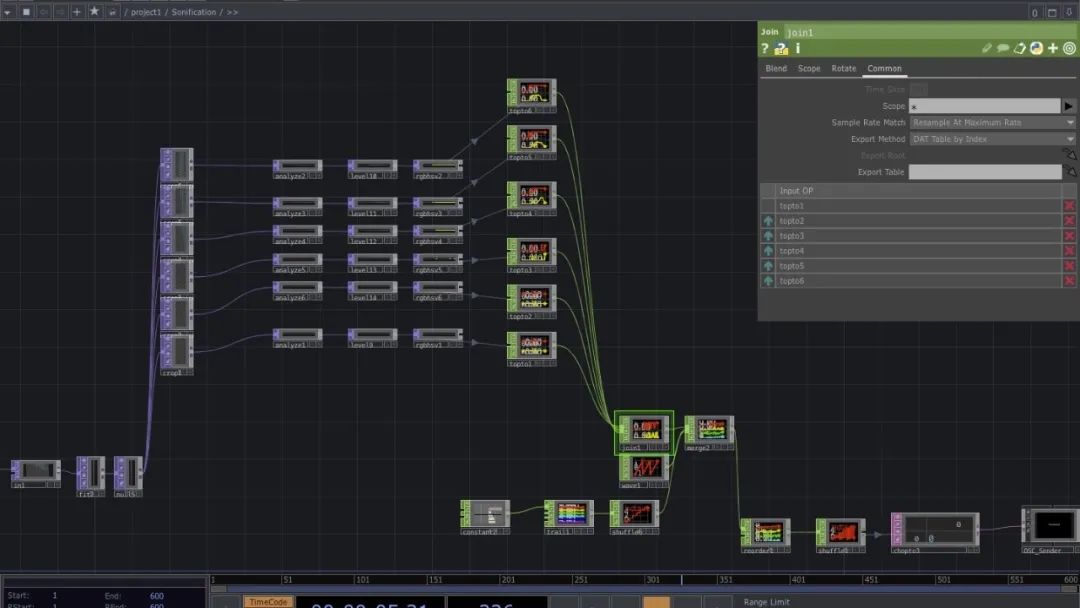Move topto2 up with its arrow

coord(768,221)
